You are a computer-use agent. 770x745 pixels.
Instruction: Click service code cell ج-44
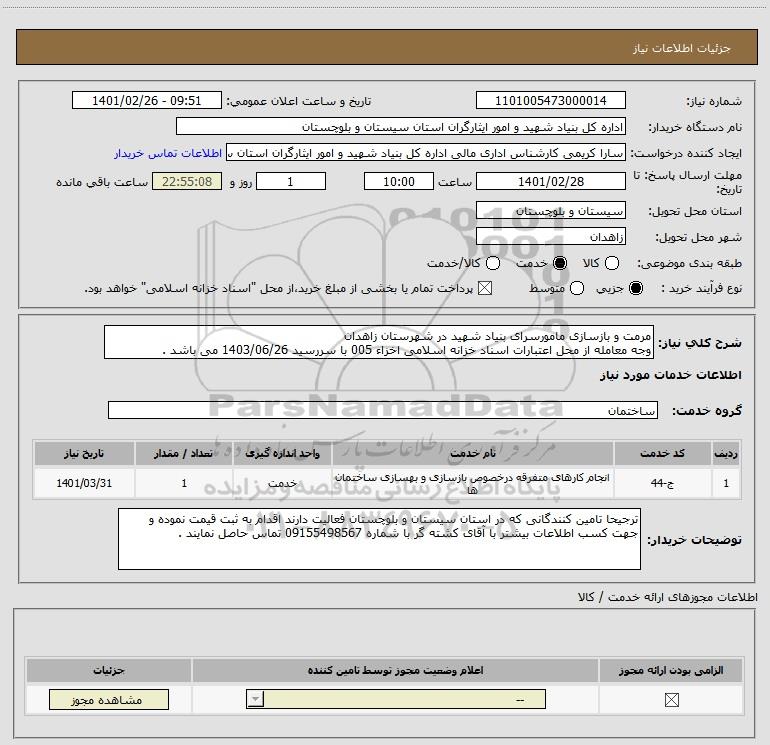pos(662,483)
